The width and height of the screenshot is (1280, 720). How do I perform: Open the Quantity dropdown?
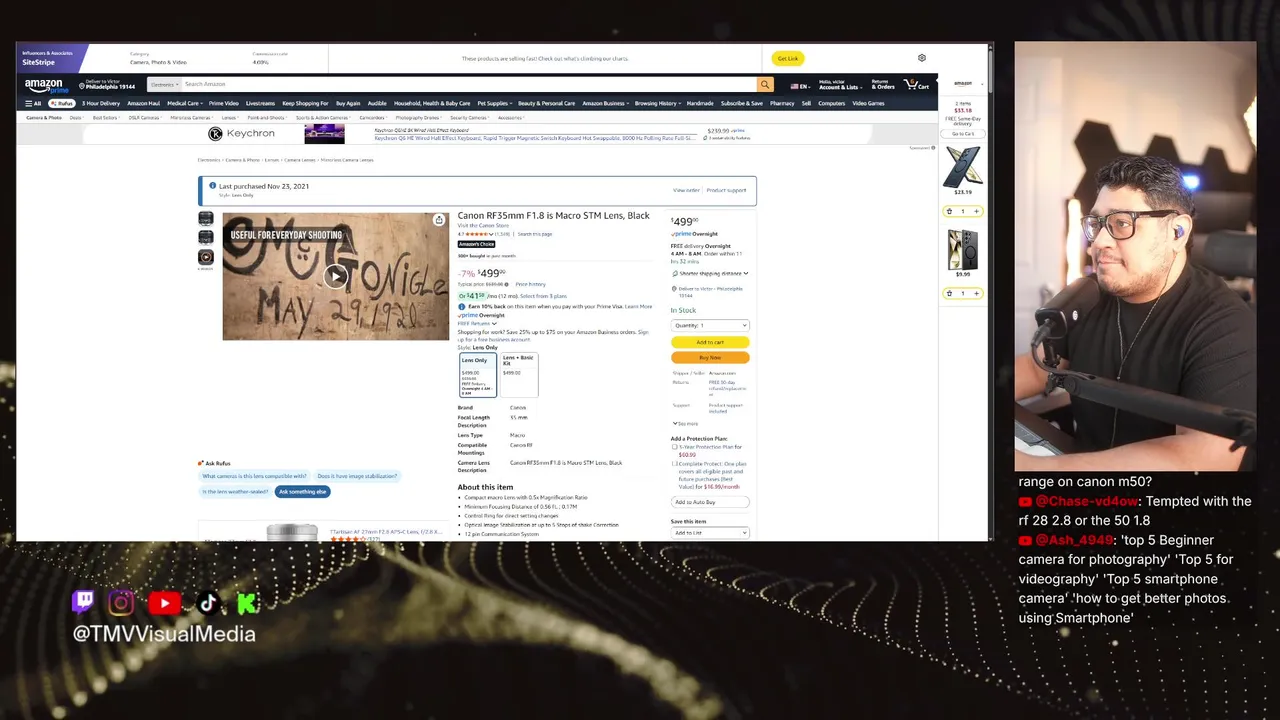pos(710,325)
